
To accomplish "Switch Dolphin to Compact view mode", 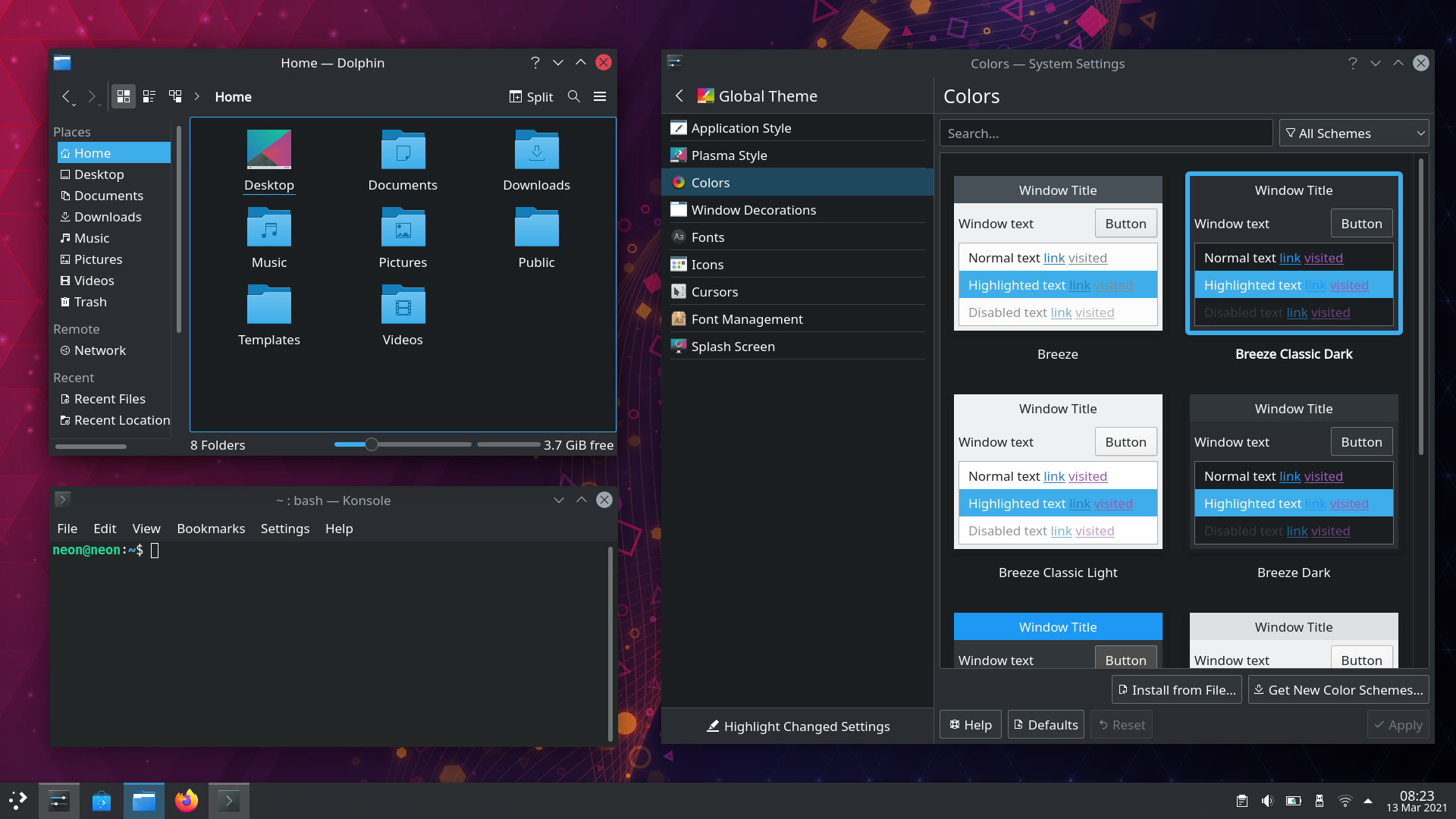I will (149, 96).
